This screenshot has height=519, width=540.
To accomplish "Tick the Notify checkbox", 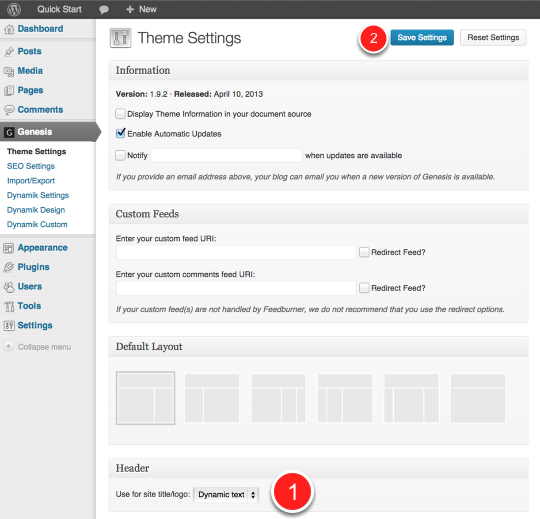I will 120,155.
